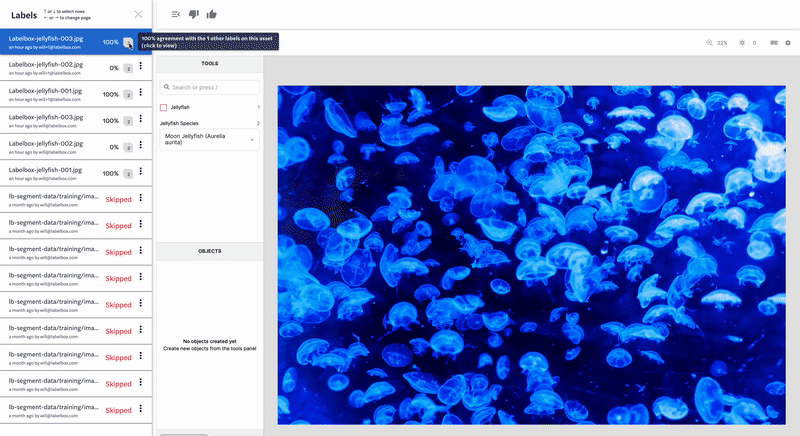Open Labelbox-jellyfish-001.jpg labeled by will@labelbox.com

coord(76,173)
